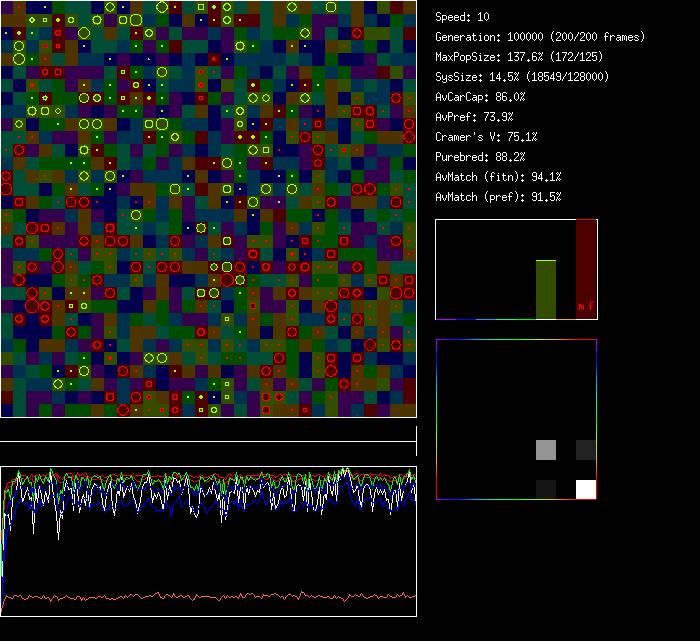Viewport: 700px width, 641px height.
Task: Click the Speed: 10 readout
Action: [x=463, y=17]
